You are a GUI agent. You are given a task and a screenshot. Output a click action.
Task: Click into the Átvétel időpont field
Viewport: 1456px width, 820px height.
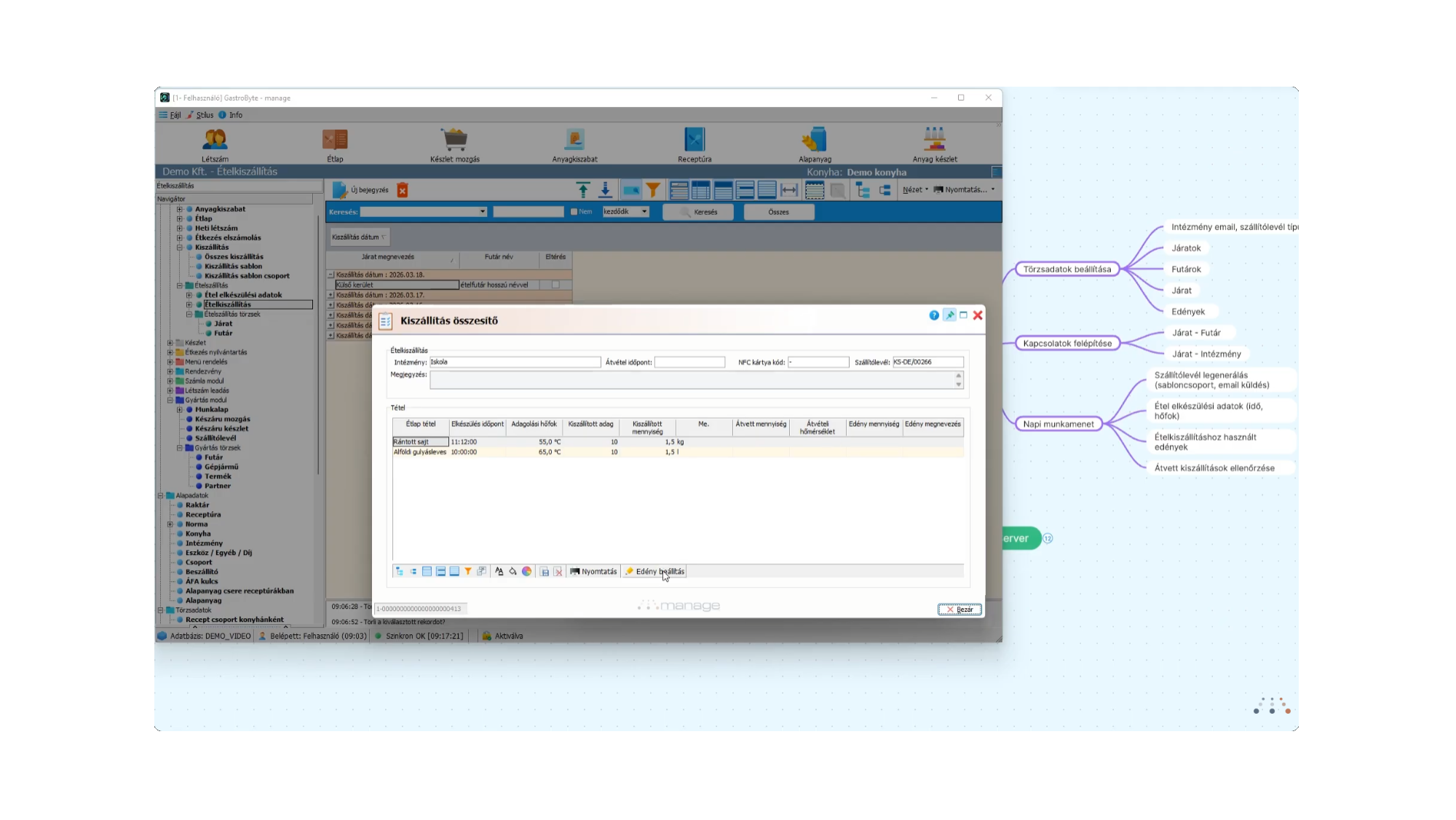(x=689, y=362)
